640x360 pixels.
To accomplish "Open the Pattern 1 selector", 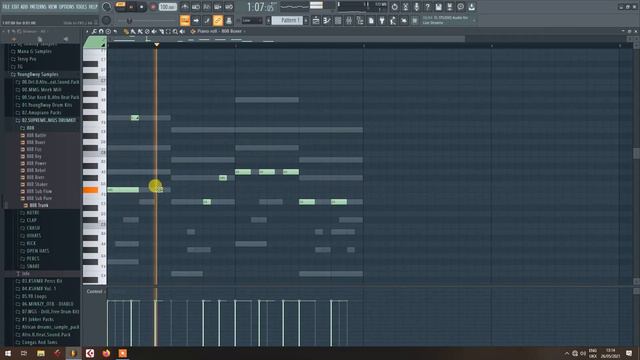I will pyautogui.click(x=287, y=20).
